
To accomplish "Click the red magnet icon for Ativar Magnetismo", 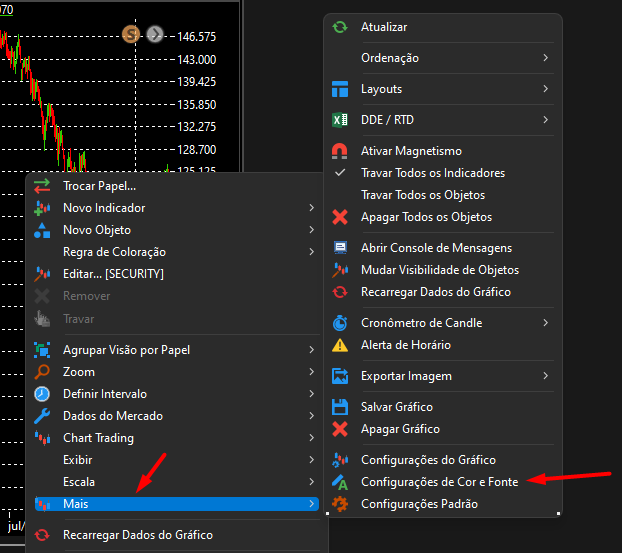I will point(340,151).
